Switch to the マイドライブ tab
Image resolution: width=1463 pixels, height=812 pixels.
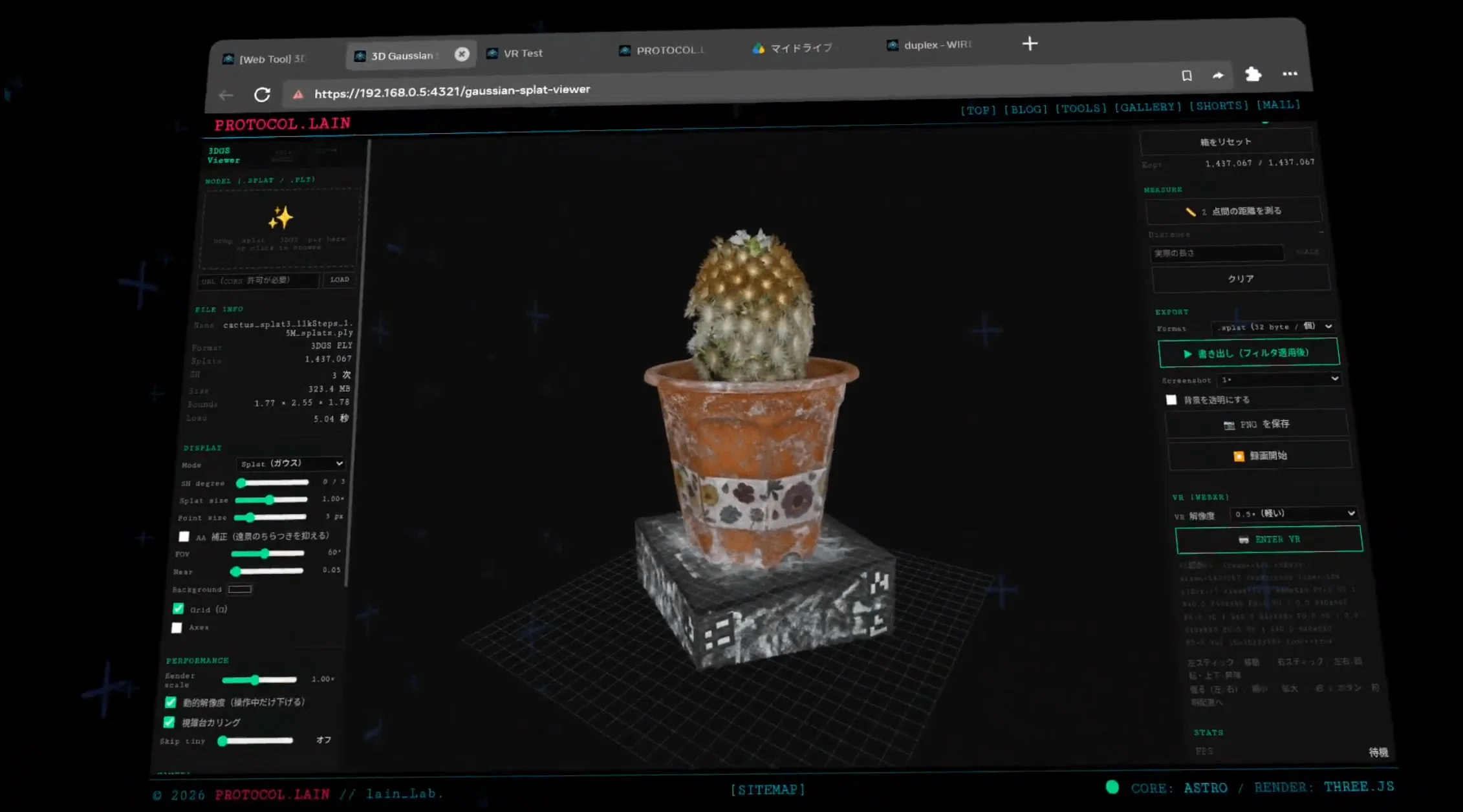(x=795, y=48)
